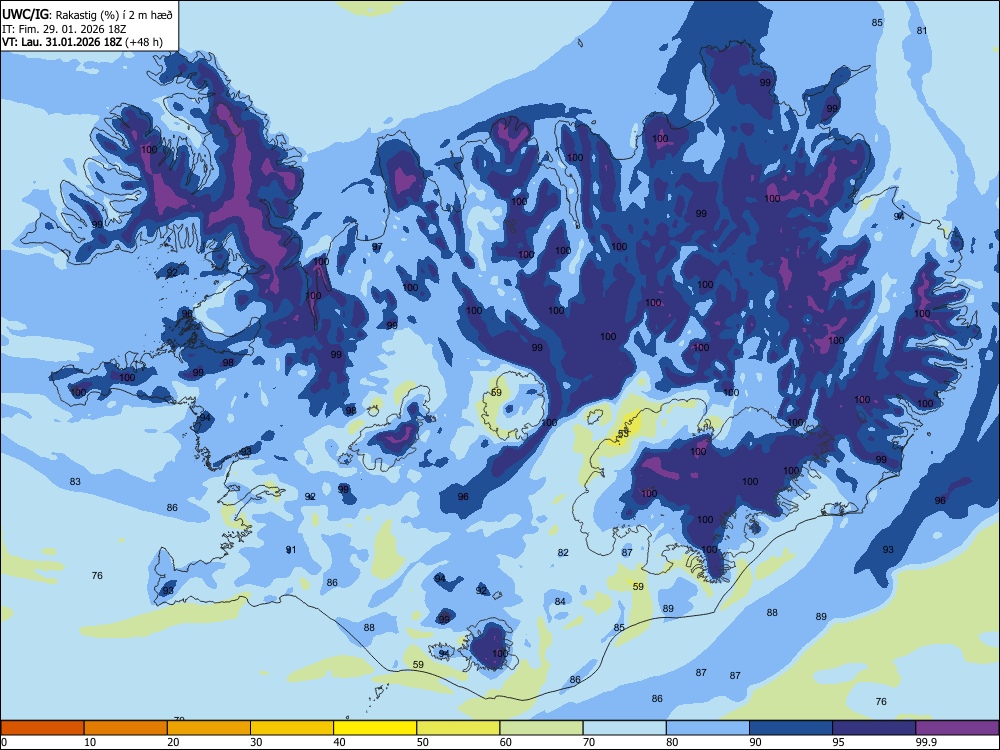Click the humidity value '81' on the map
Viewport: 1000px width, 750px height.
[922, 31]
